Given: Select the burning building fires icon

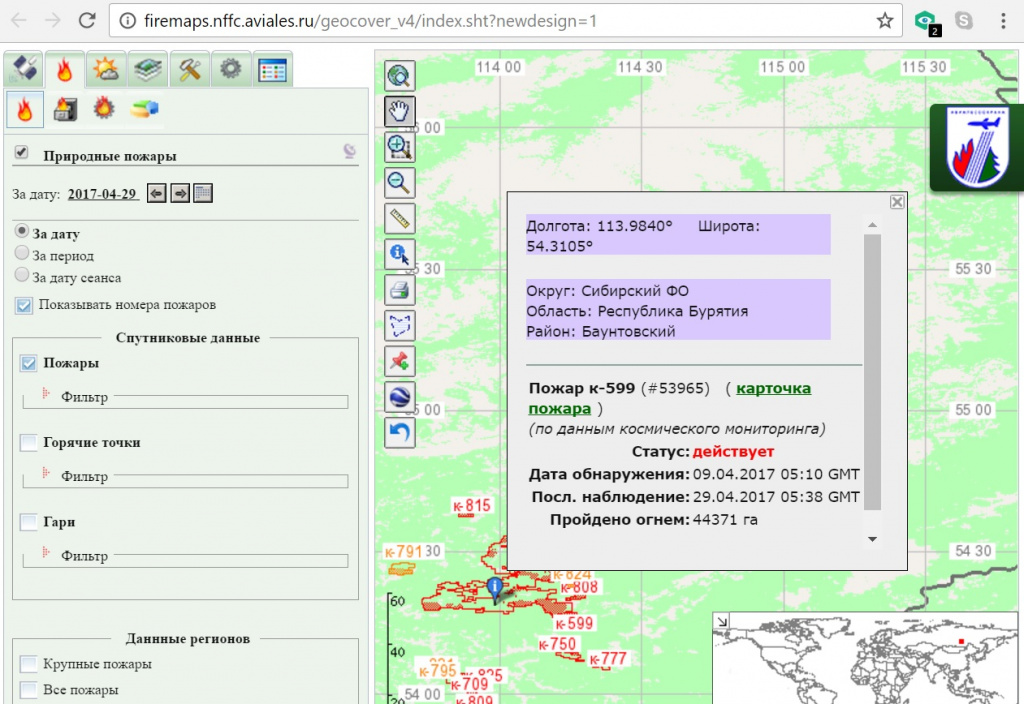Looking at the screenshot, I should pyautogui.click(x=65, y=109).
